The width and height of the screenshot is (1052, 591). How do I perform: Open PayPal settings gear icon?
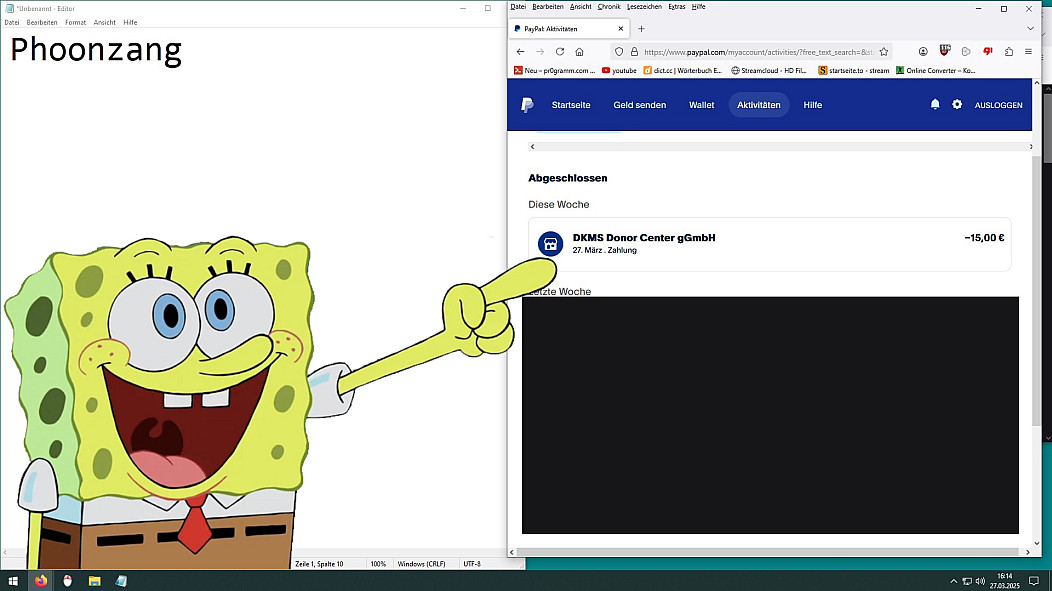click(957, 105)
